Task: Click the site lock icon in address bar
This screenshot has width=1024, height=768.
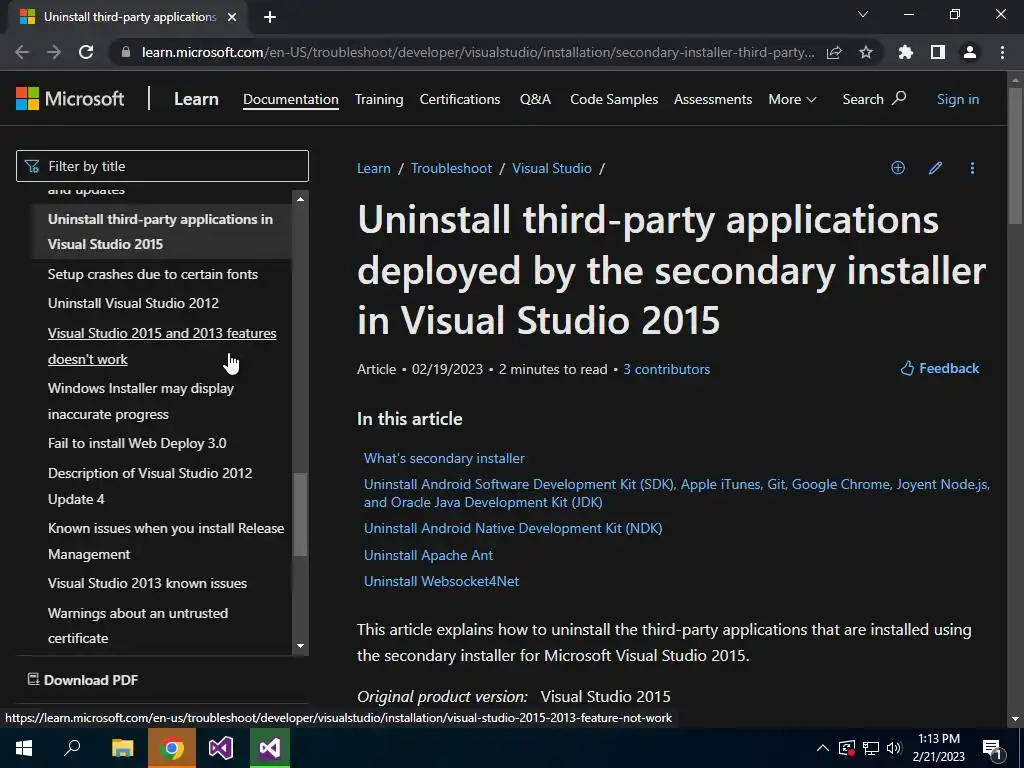Action: coord(126,52)
